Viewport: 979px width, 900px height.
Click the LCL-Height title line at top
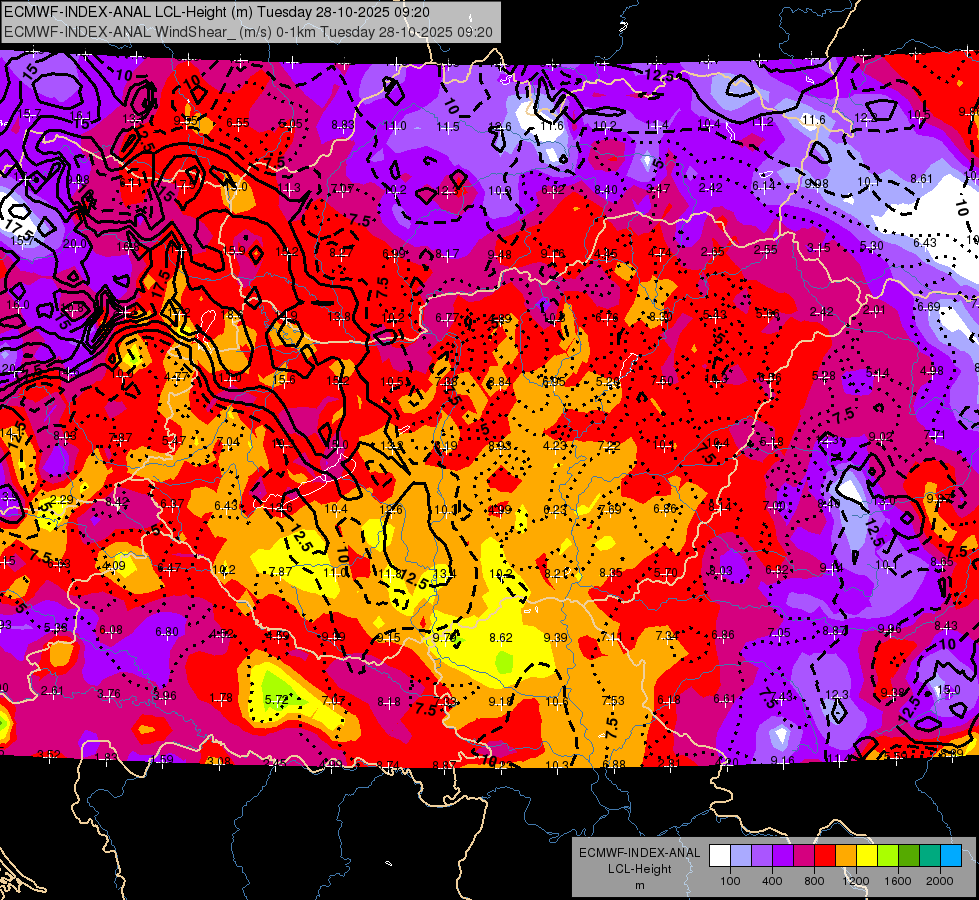click(216, 12)
